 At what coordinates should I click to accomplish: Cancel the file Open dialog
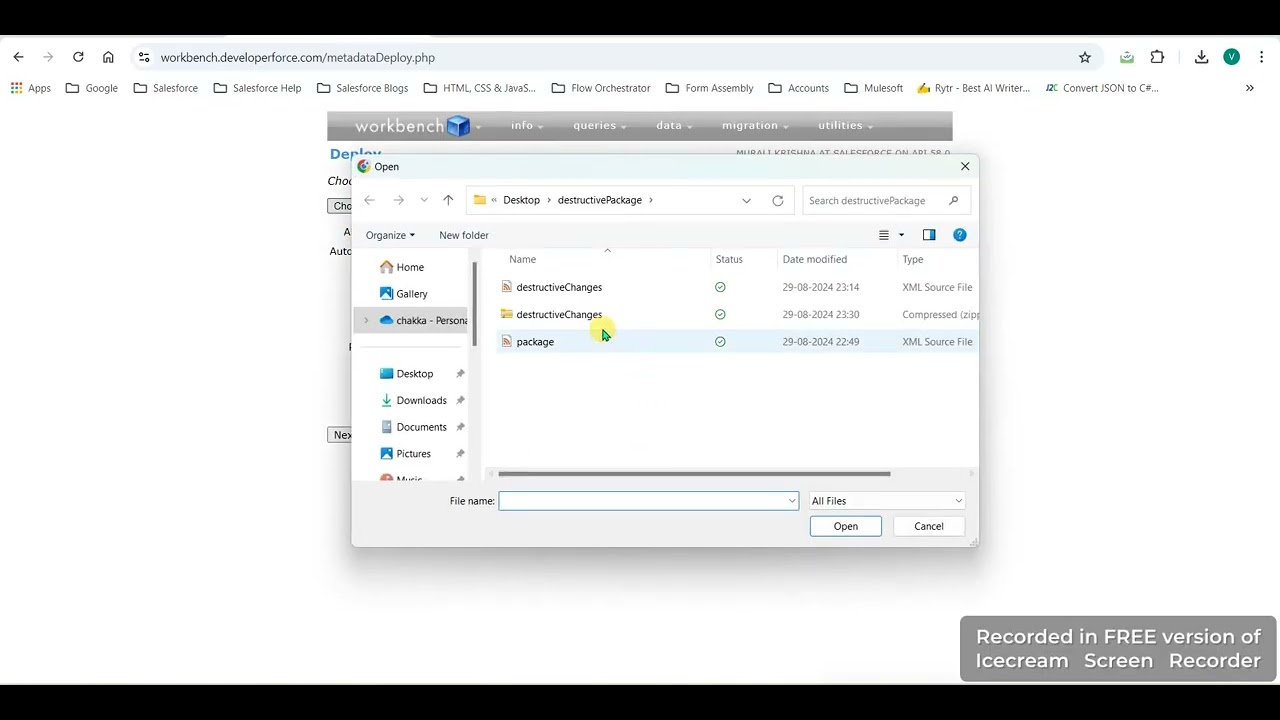(x=928, y=526)
